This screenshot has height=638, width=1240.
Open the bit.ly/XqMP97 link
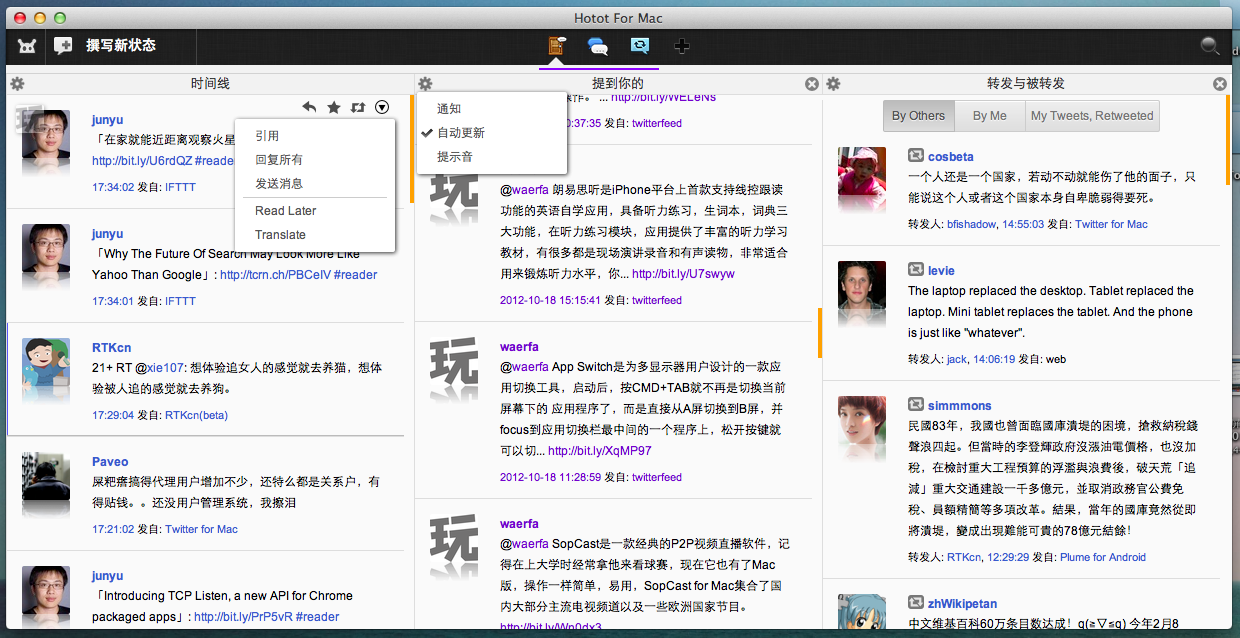(600, 451)
